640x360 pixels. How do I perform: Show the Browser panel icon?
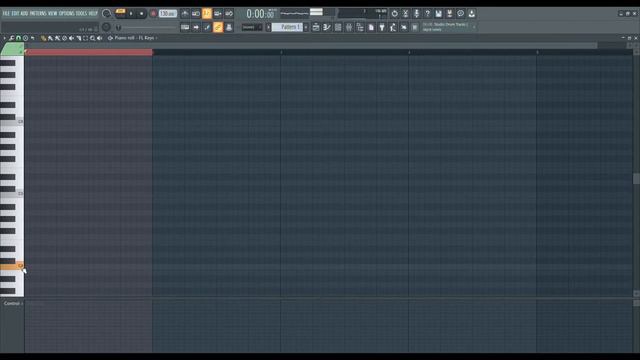tap(360, 27)
